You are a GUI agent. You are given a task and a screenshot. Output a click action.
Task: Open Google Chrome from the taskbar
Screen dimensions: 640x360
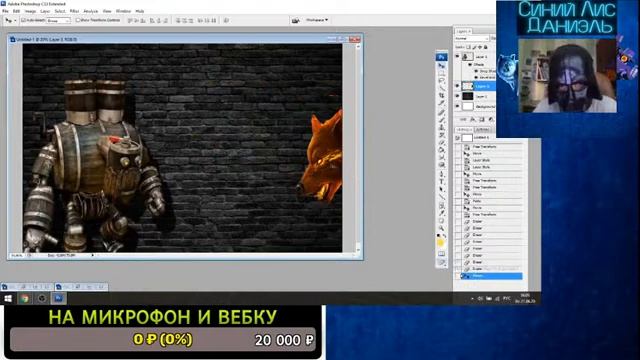[x=24, y=298]
